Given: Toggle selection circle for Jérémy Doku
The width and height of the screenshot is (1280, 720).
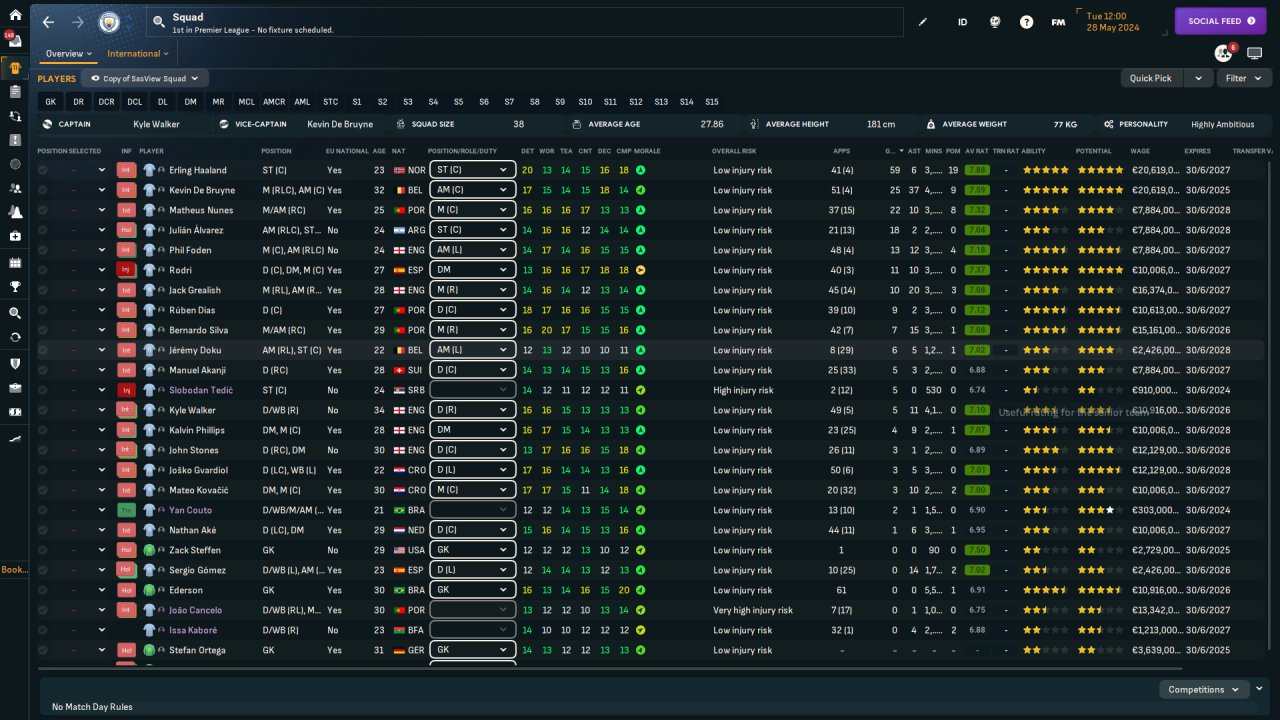Looking at the screenshot, I should [43, 350].
